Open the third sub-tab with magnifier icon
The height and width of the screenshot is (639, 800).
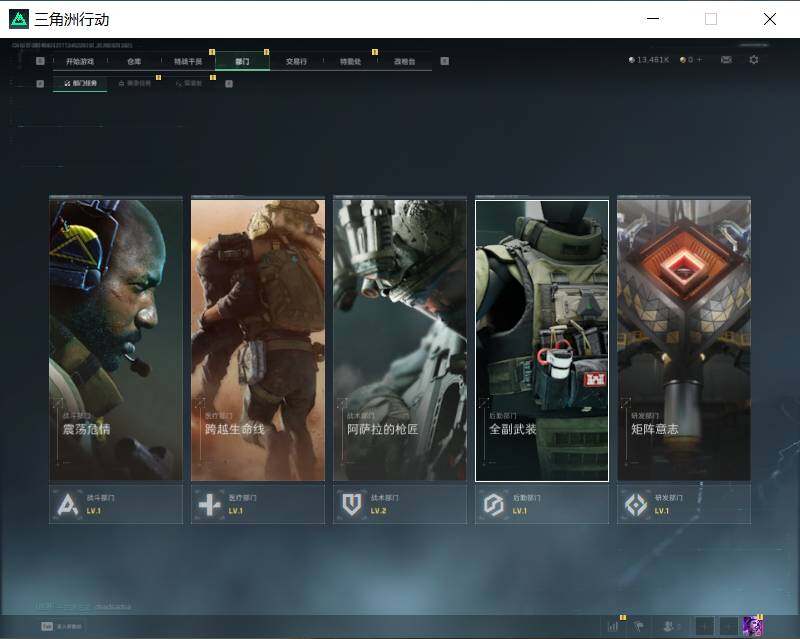(189, 83)
